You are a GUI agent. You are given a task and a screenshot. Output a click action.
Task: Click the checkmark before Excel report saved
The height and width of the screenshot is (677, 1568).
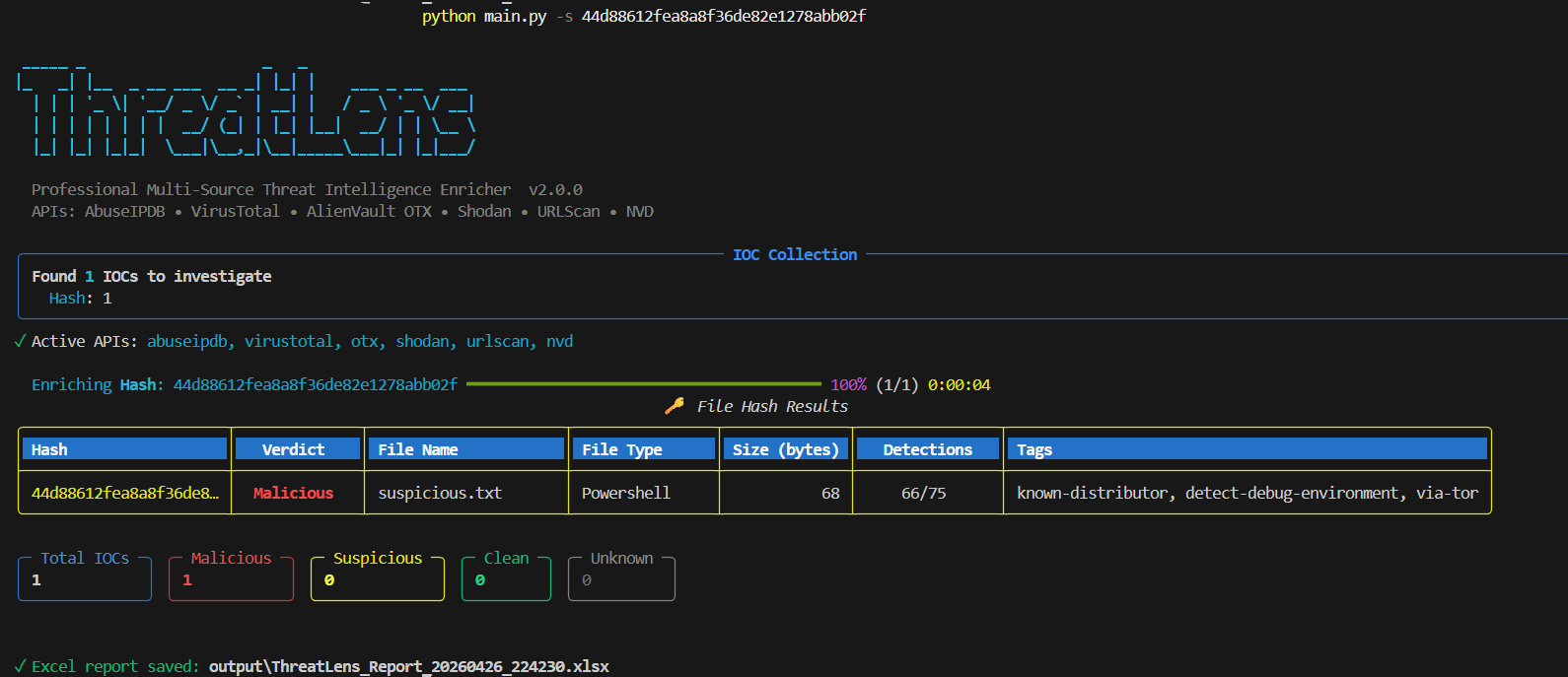tap(20, 666)
